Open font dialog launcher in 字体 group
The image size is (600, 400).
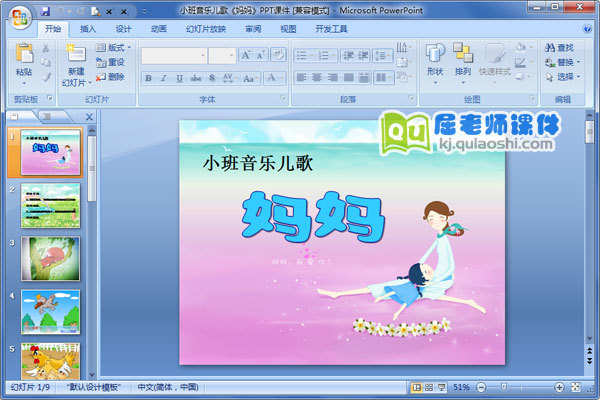(x=283, y=98)
